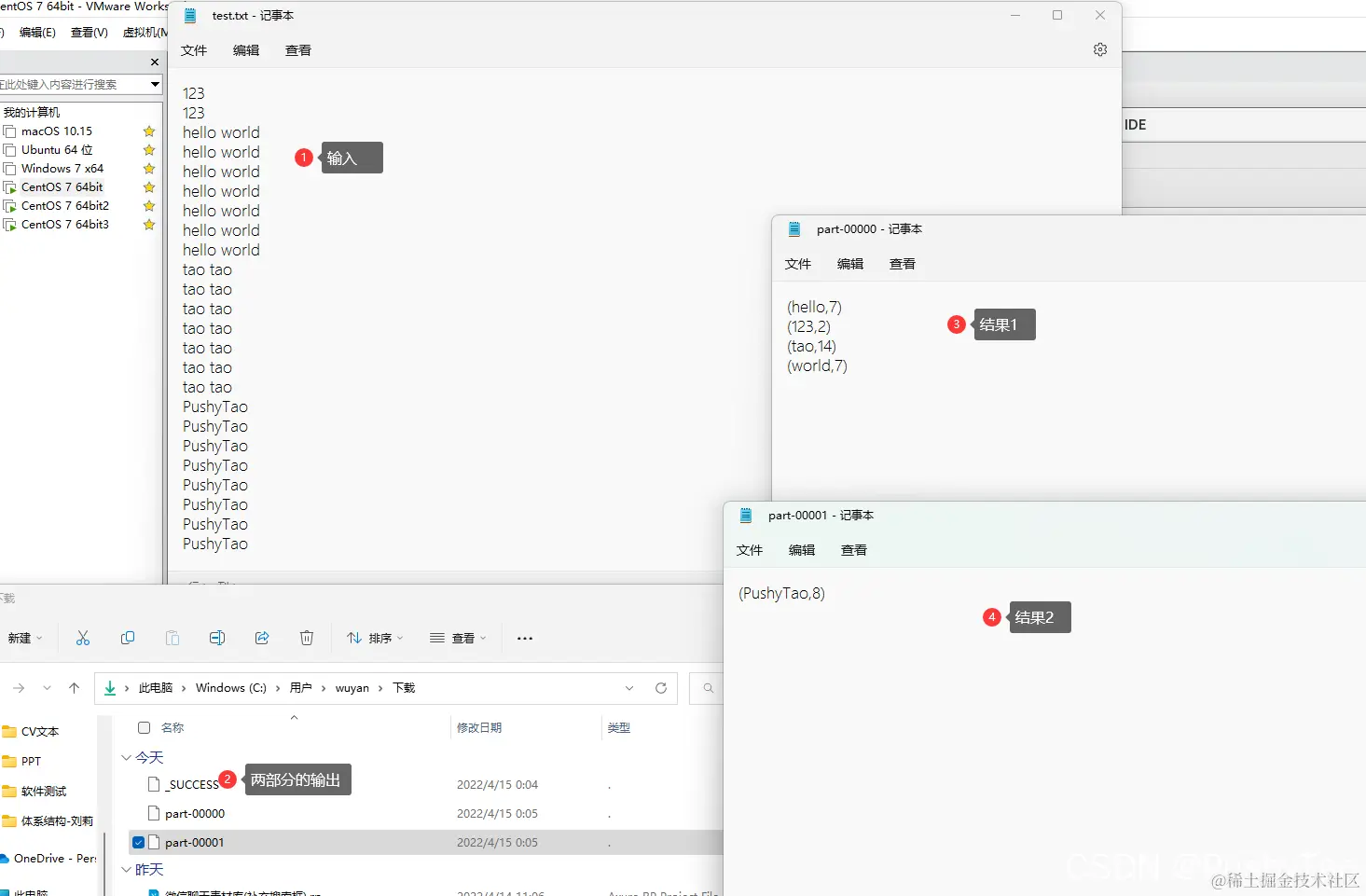Open the 排序 sort dropdown

[375, 639]
